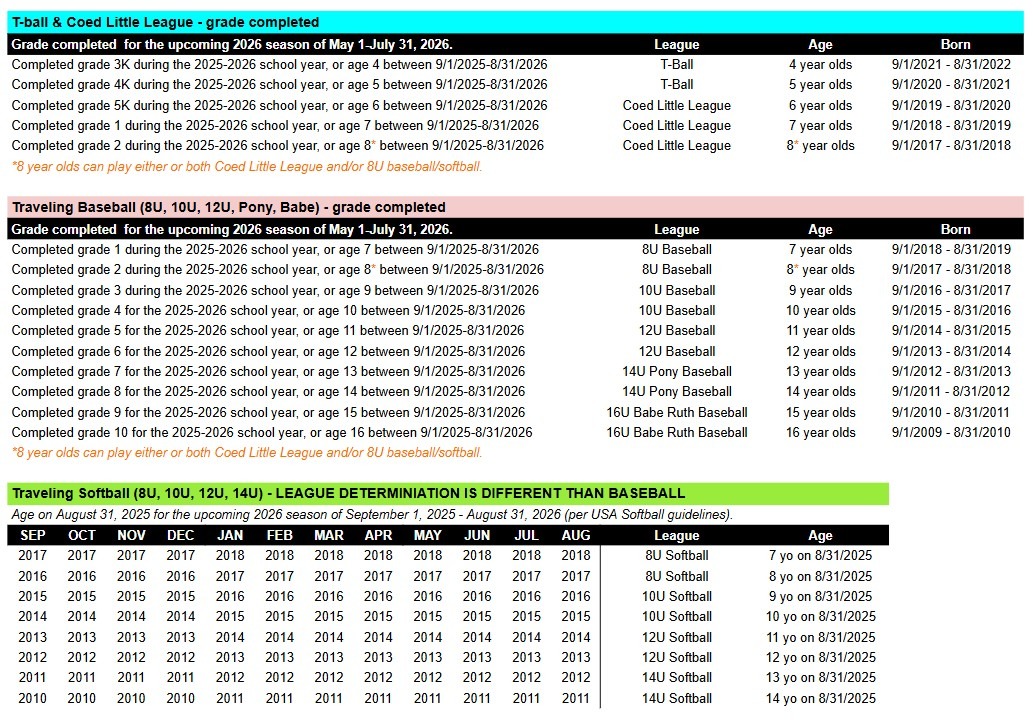Screen dimensions: 1033x722
Task: Select the SEP month column header
Action: click(x=33, y=535)
